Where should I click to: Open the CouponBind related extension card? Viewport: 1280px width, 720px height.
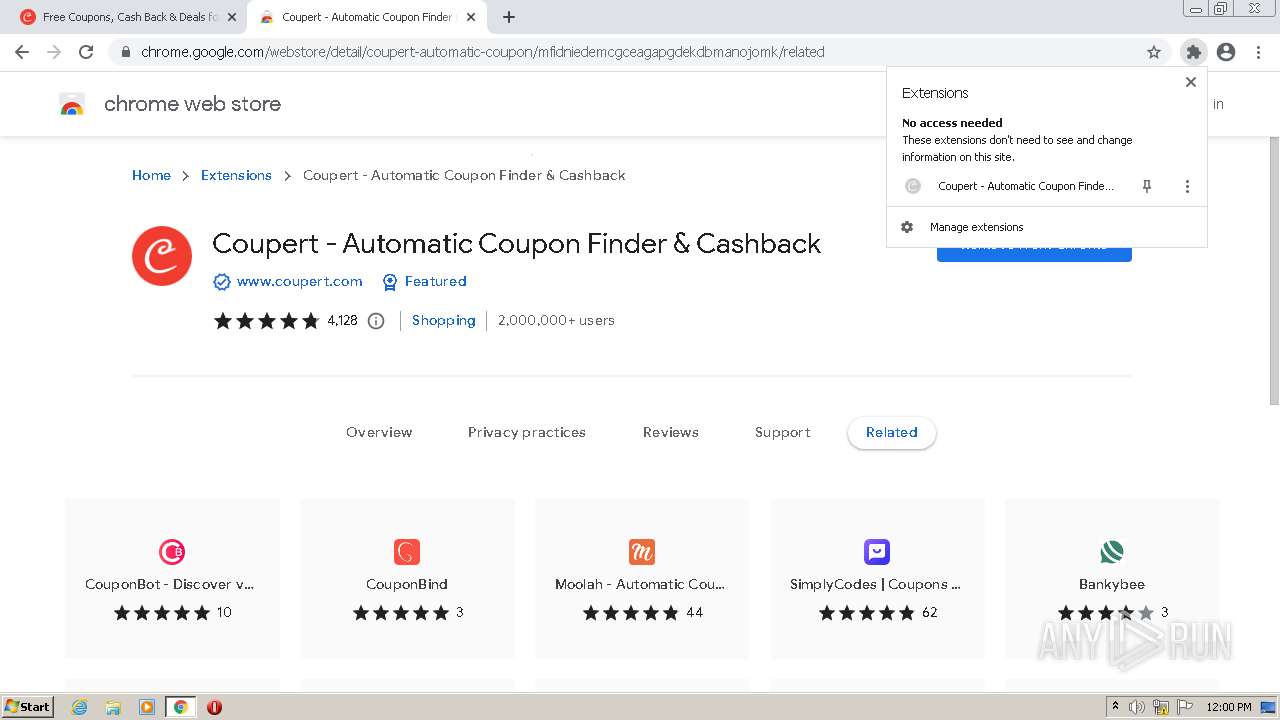pyautogui.click(x=407, y=578)
